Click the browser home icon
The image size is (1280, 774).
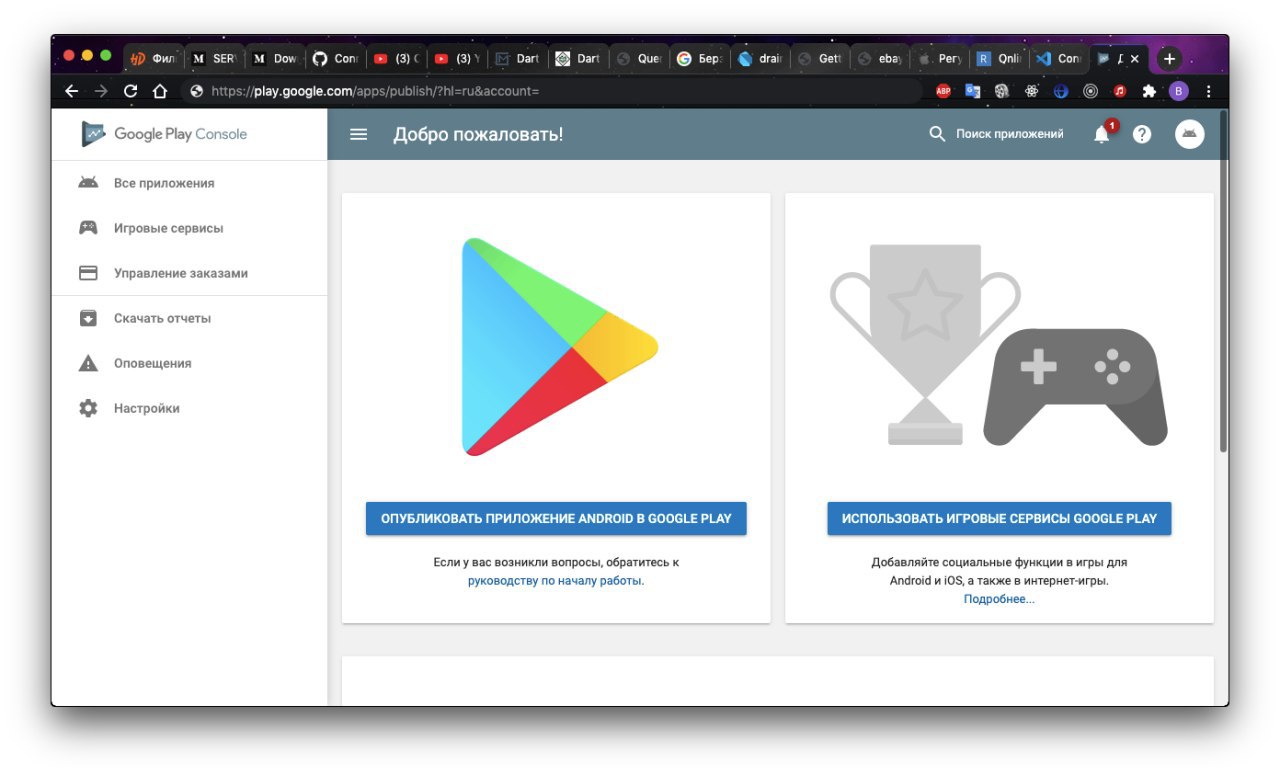[x=159, y=91]
